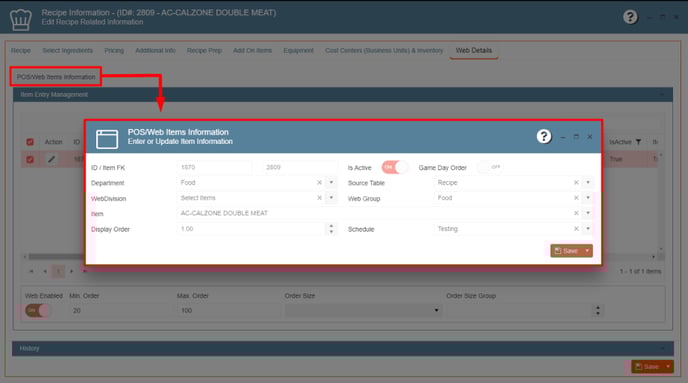Clear the Department field value
The width and height of the screenshot is (688, 383).
(319, 183)
